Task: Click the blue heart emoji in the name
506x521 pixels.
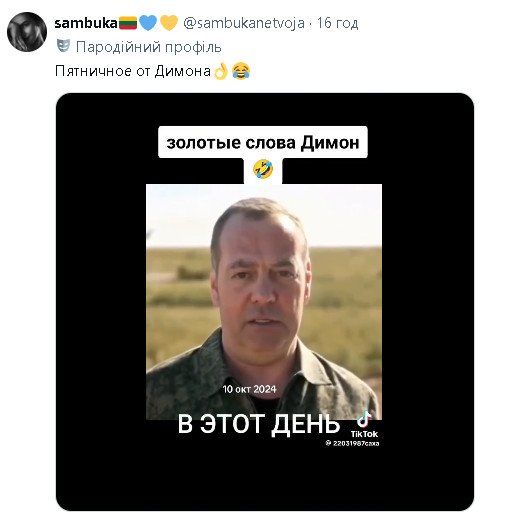Action: [x=148, y=23]
